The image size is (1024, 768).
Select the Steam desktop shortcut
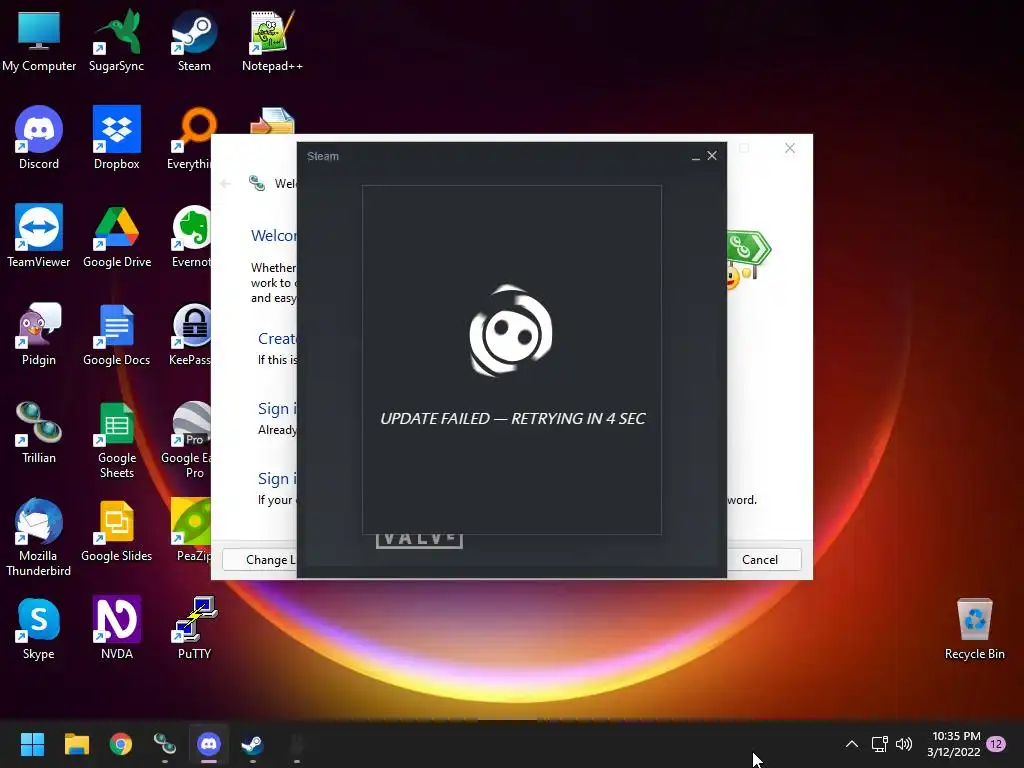(194, 40)
